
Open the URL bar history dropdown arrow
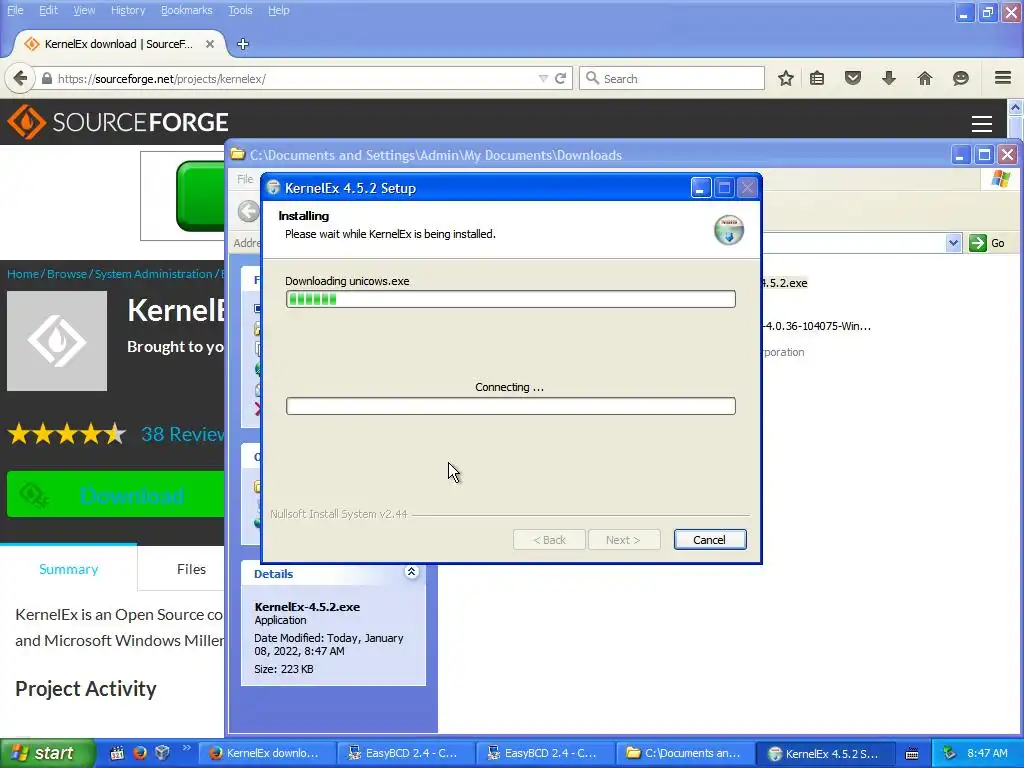(543, 78)
